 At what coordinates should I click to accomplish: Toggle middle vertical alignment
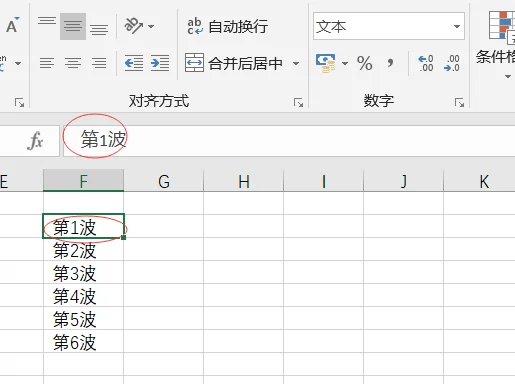click(73, 26)
